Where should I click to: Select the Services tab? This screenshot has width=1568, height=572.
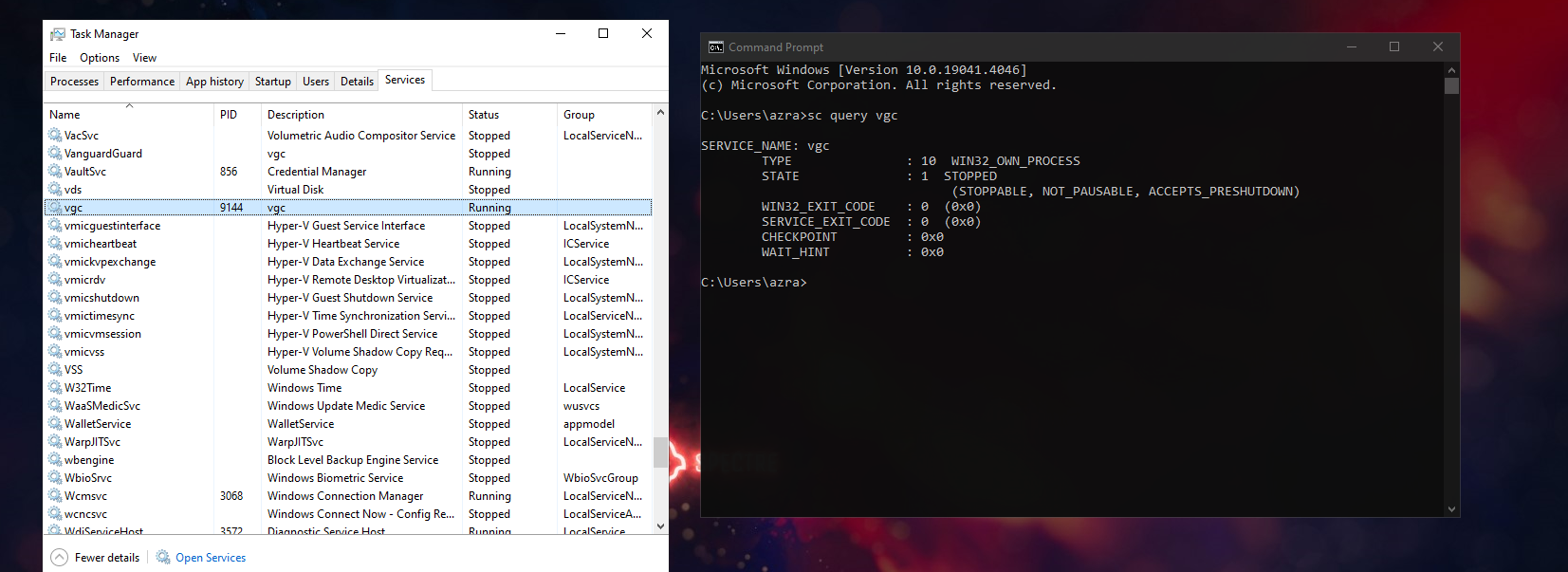pyautogui.click(x=405, y=80)
